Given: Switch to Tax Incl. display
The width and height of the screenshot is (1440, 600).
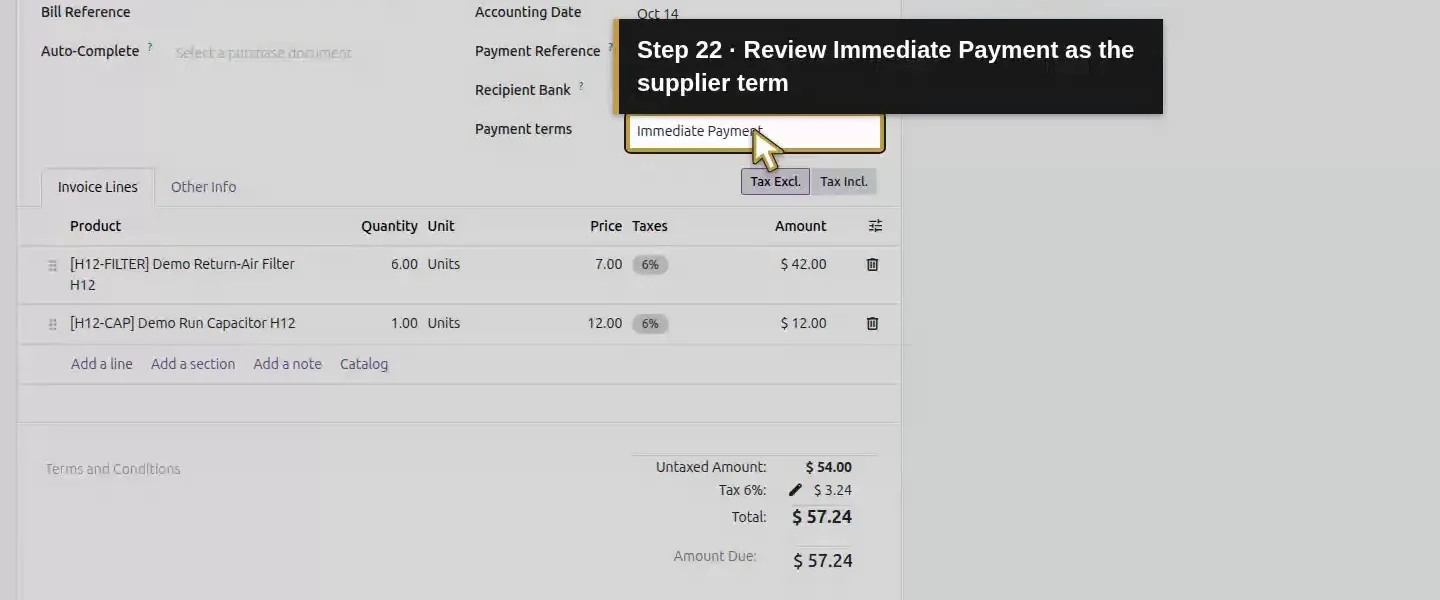Looking at the screenshot, I should click(x=843, y=182).
